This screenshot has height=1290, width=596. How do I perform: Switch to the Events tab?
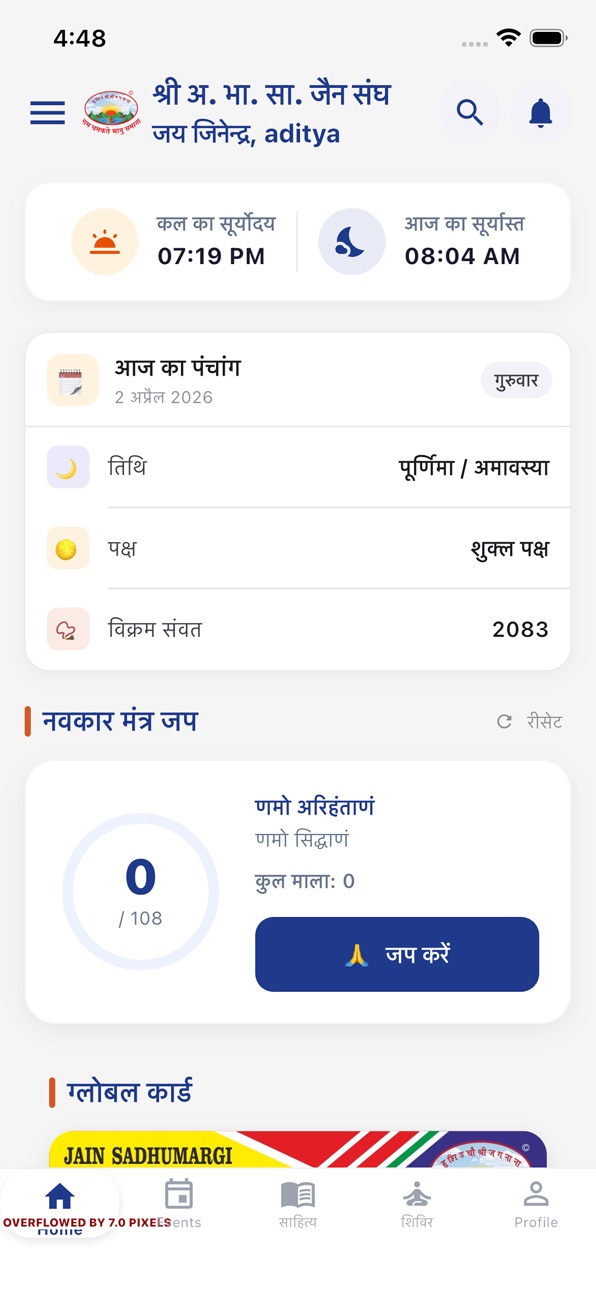tap(179, 1204)
